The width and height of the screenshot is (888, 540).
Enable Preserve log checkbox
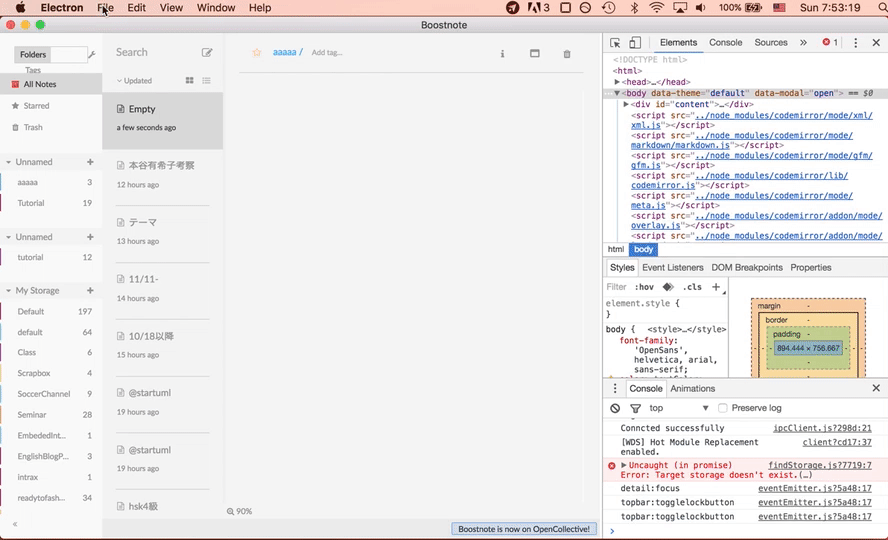(722, 408)
